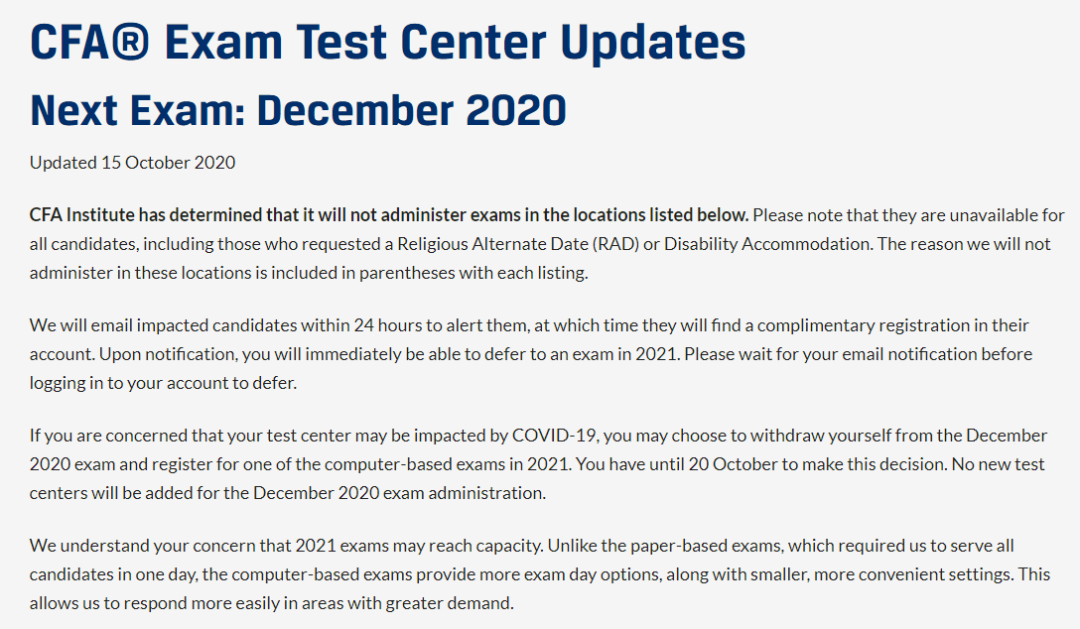Click the "Updated 15 October 2020" date line
Viewport: 1080px width, 629px height.
pyautogui.click(x=132, y=162)
